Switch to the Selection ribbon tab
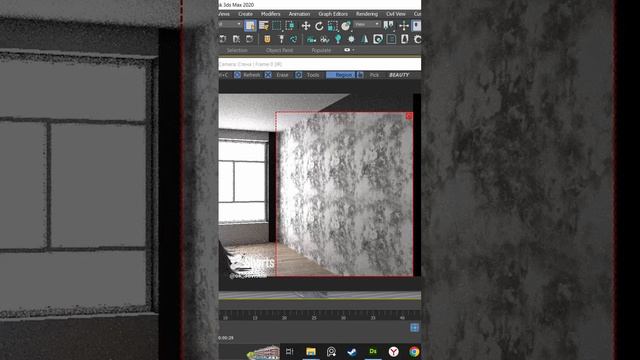 (x=237, y=50)
